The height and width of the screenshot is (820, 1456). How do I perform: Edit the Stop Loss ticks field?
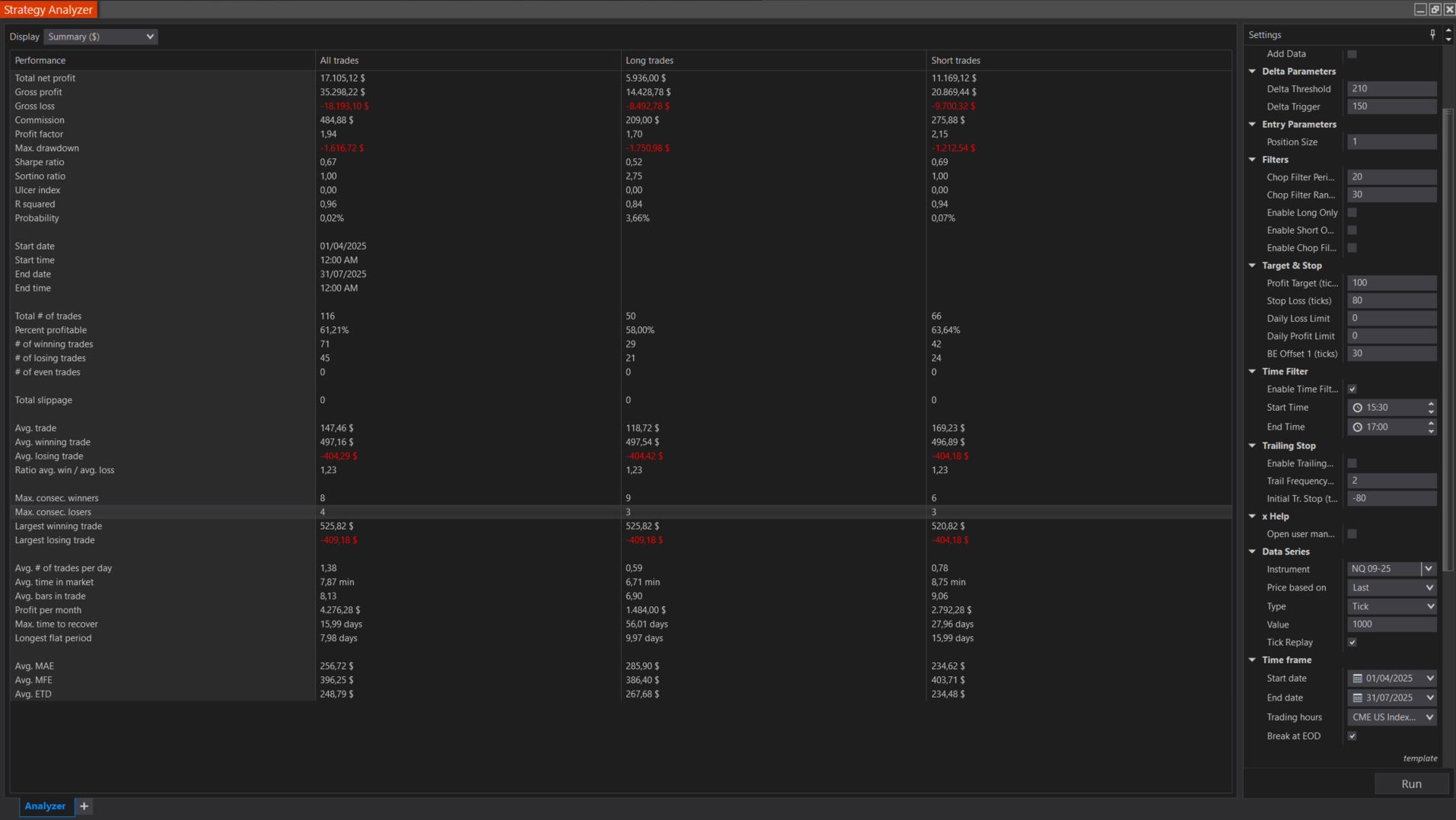click(1391, 300)
